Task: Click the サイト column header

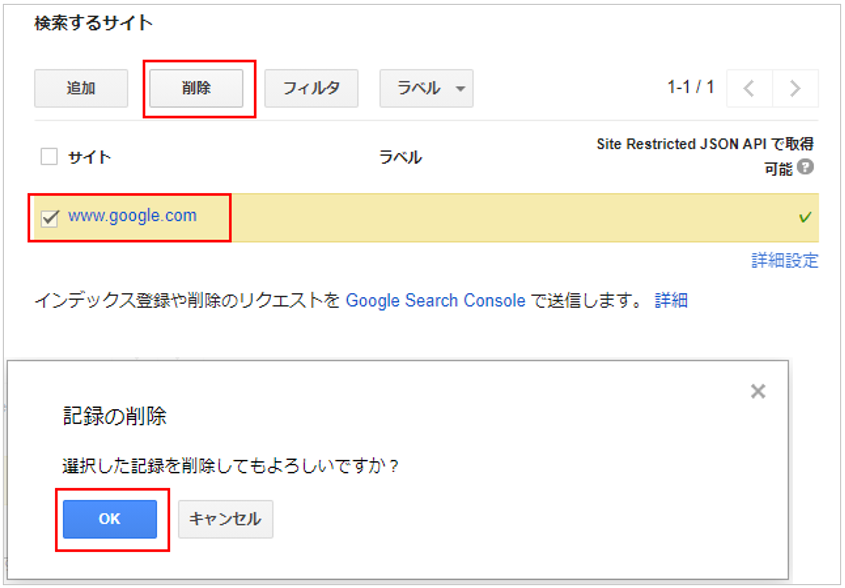Action: coord(90,157)
